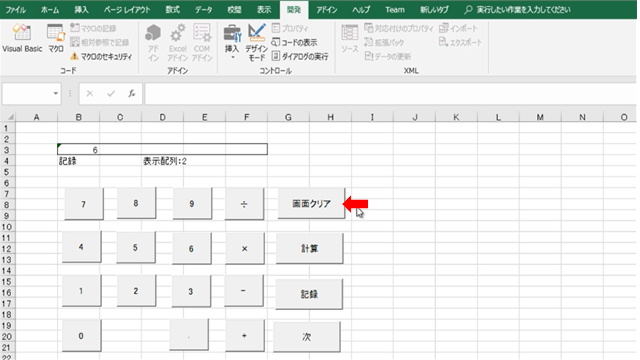Open the マクロ macros dialog

[x=56, y=38]
